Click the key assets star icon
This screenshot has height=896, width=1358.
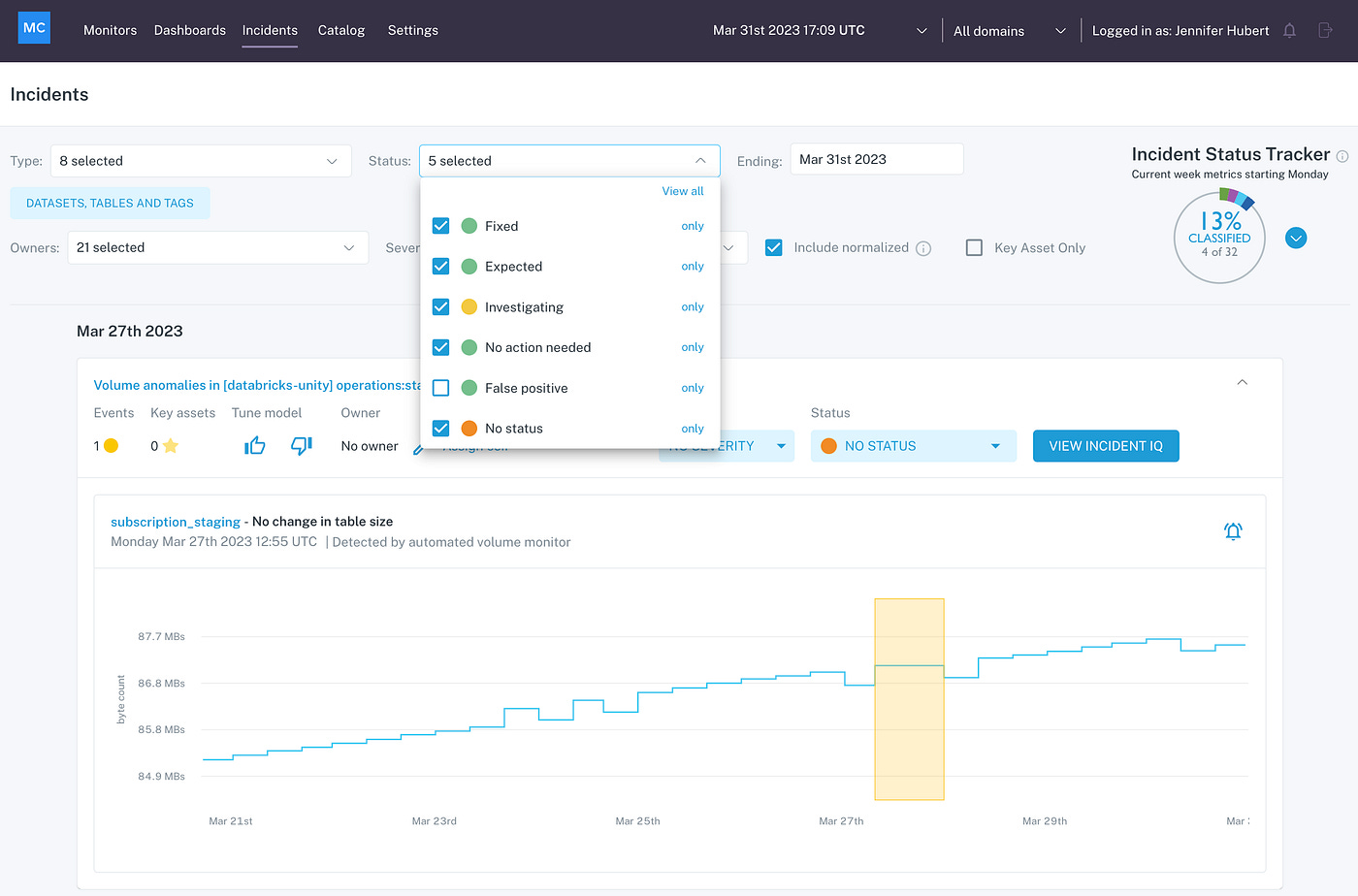(171, 446)
